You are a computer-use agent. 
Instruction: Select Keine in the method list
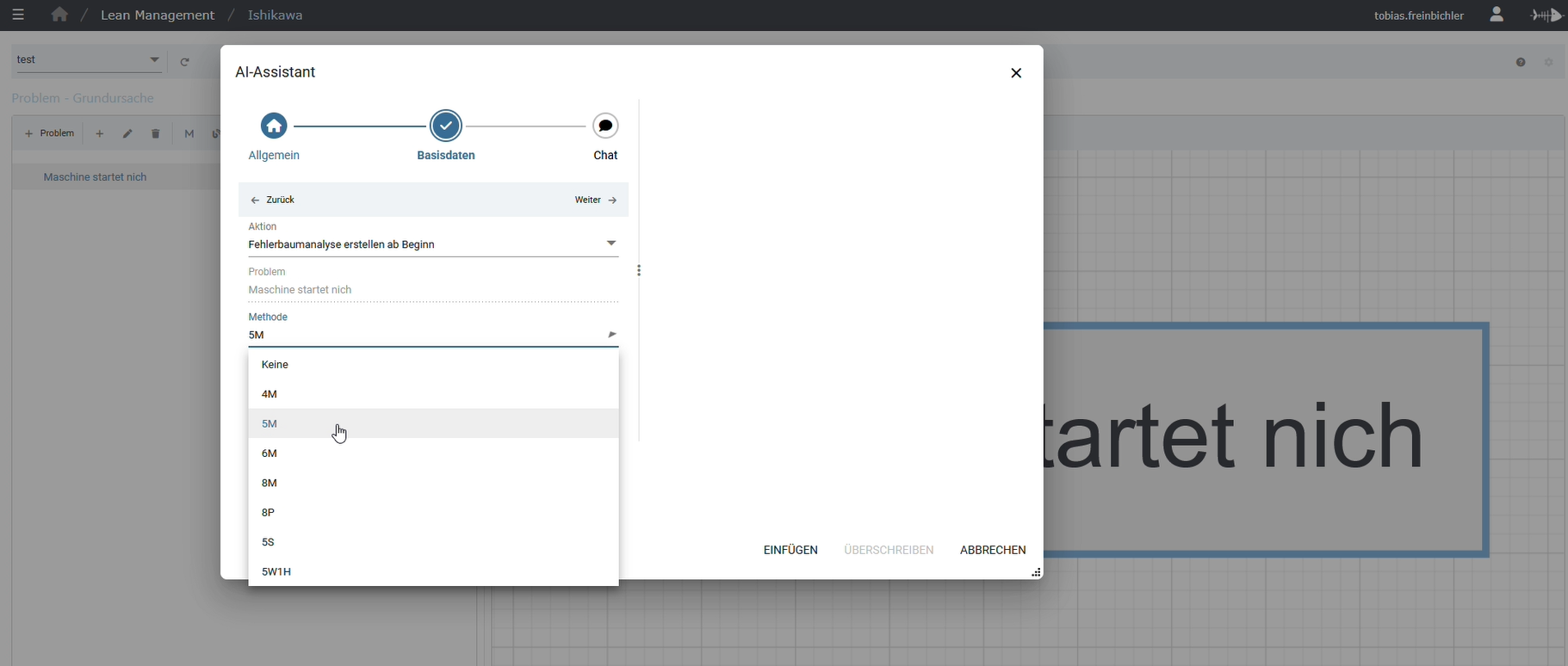coord(275,365)
